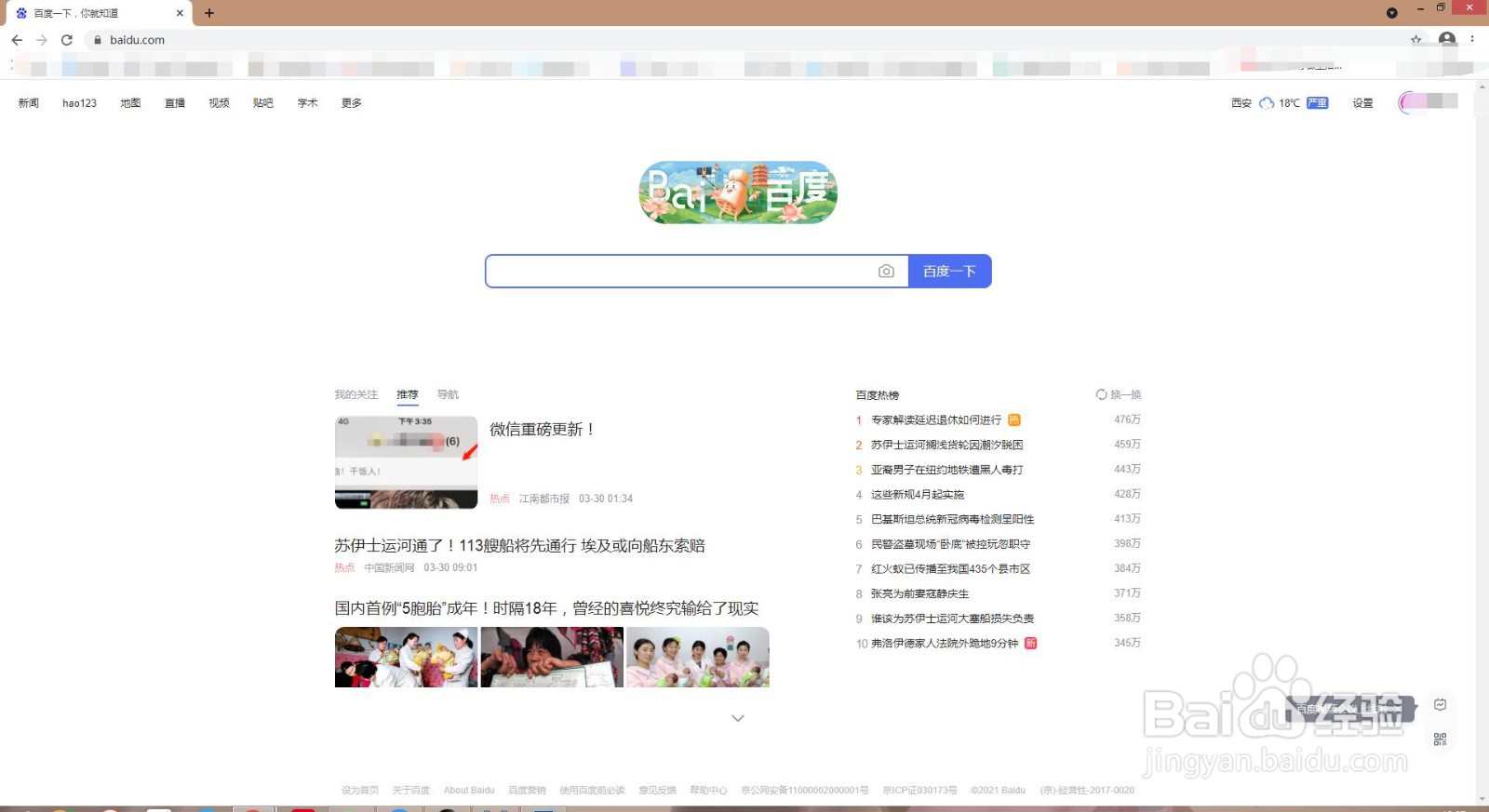
Task: Open the 百度热榜 heading link
Action: pos(878,395)
